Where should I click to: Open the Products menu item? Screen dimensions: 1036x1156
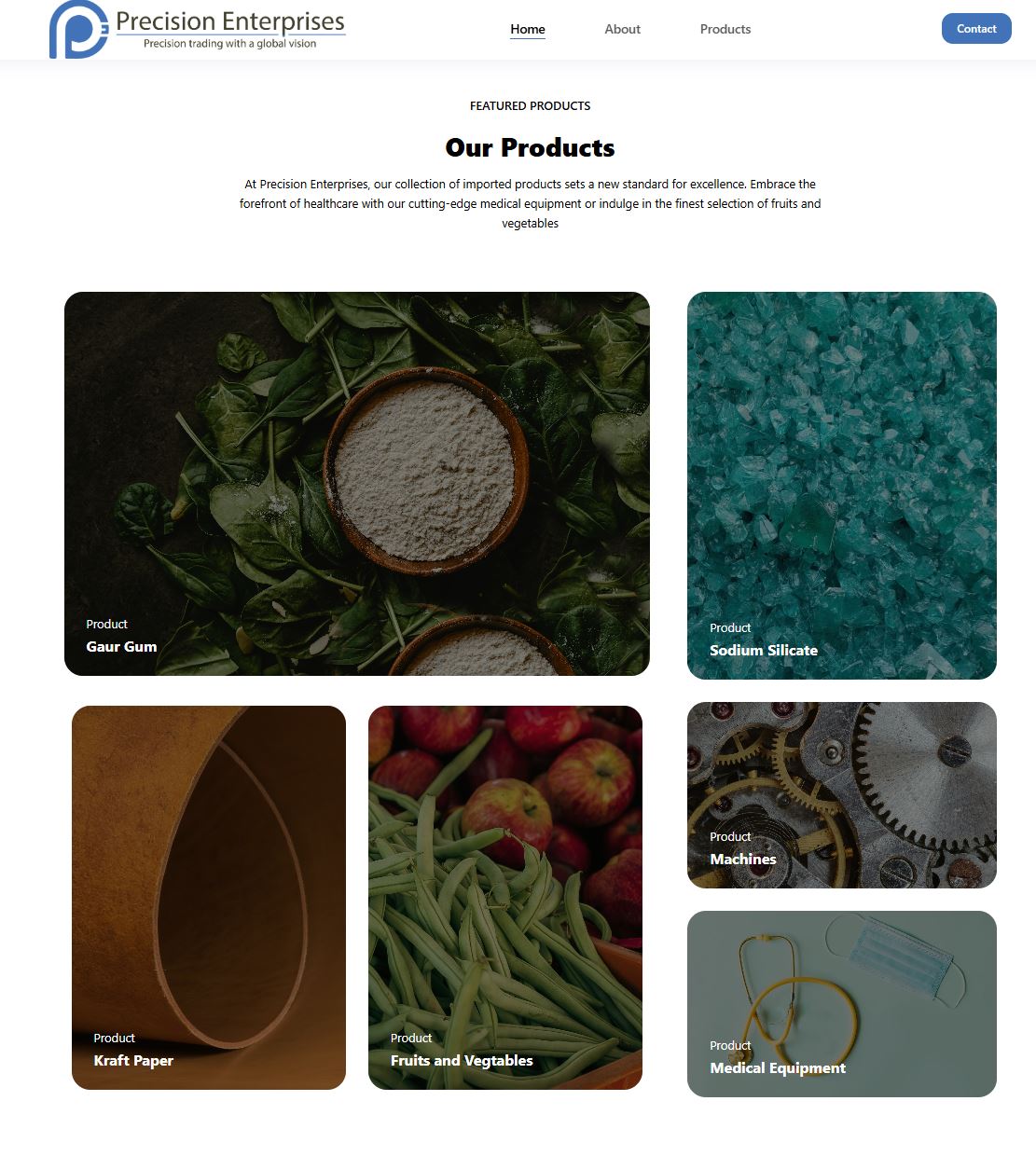(x=725, y=29)
